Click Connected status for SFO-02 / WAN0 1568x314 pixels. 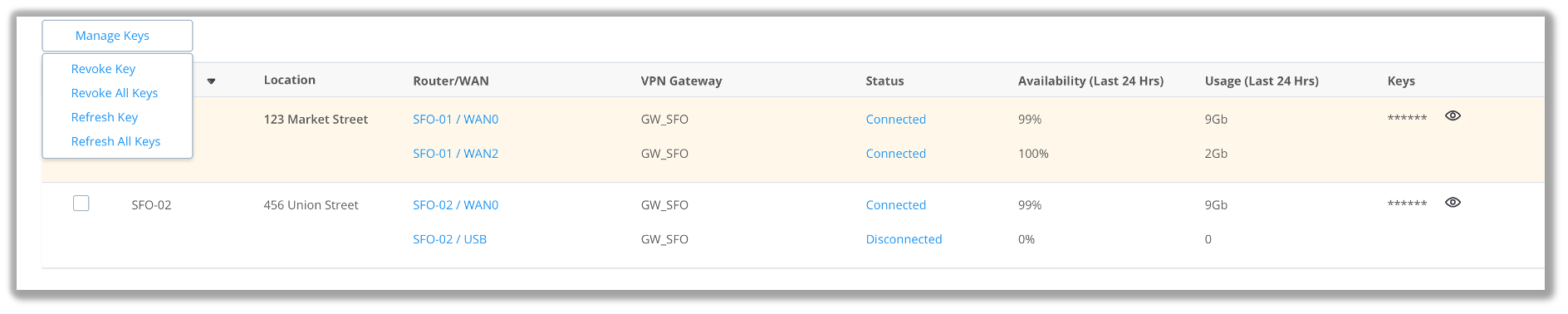(x=895, y=205)
